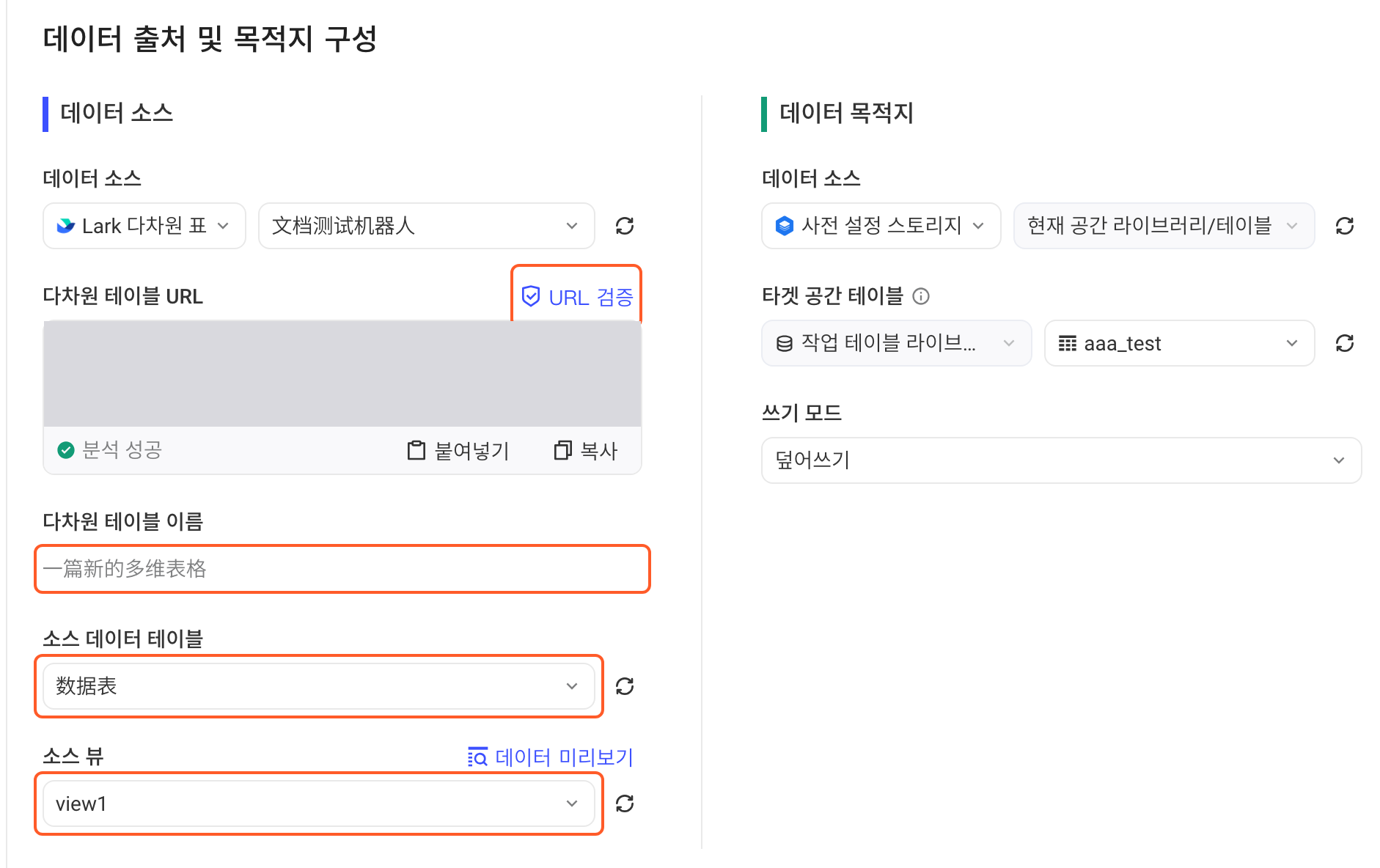Refresh the destination data source list
Viewport: 1380px width, 868px height.
[1345, 226]
